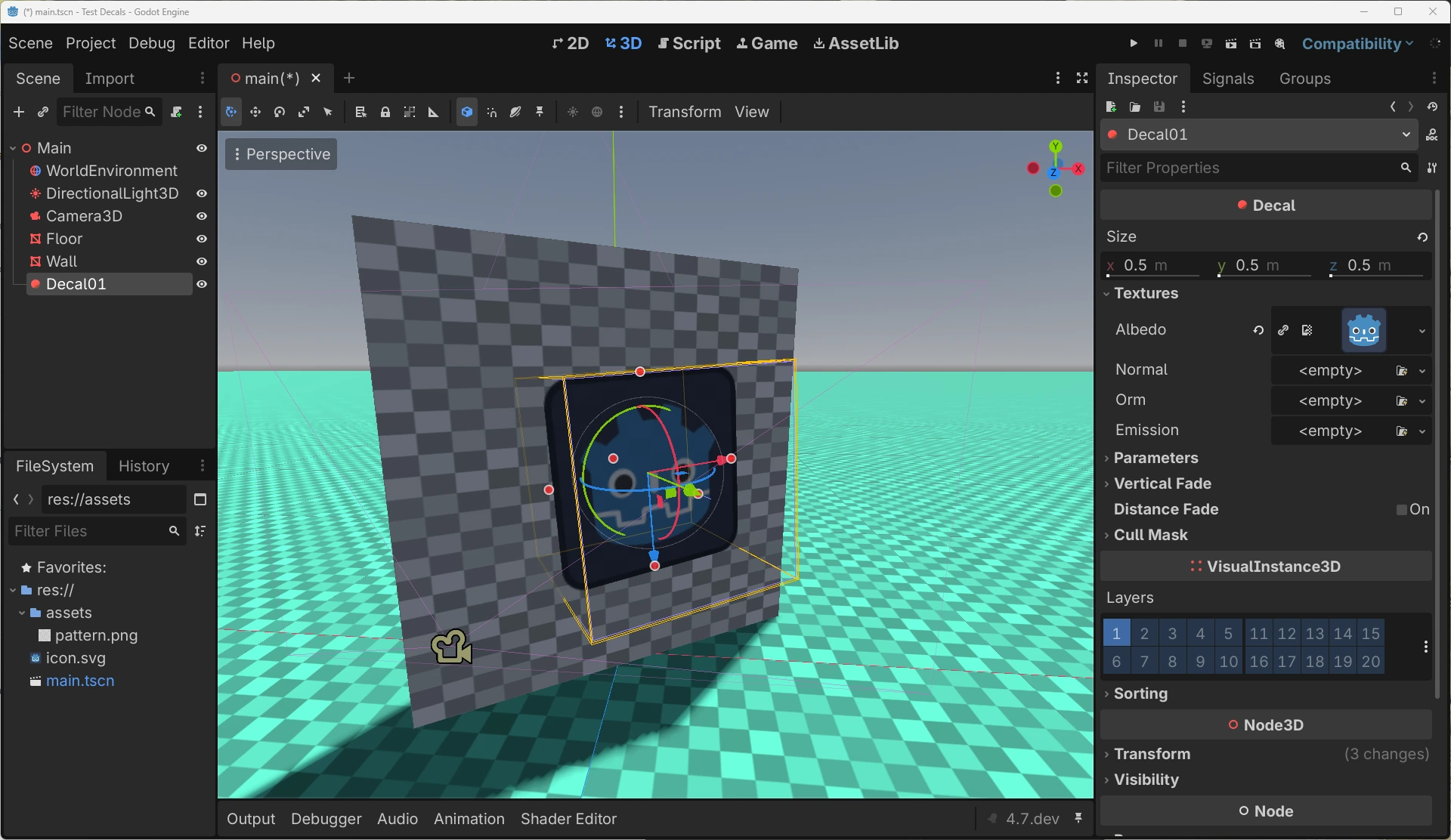Open the Signals tab
Screen dimensions: 1451x840
pos(1228,79)
